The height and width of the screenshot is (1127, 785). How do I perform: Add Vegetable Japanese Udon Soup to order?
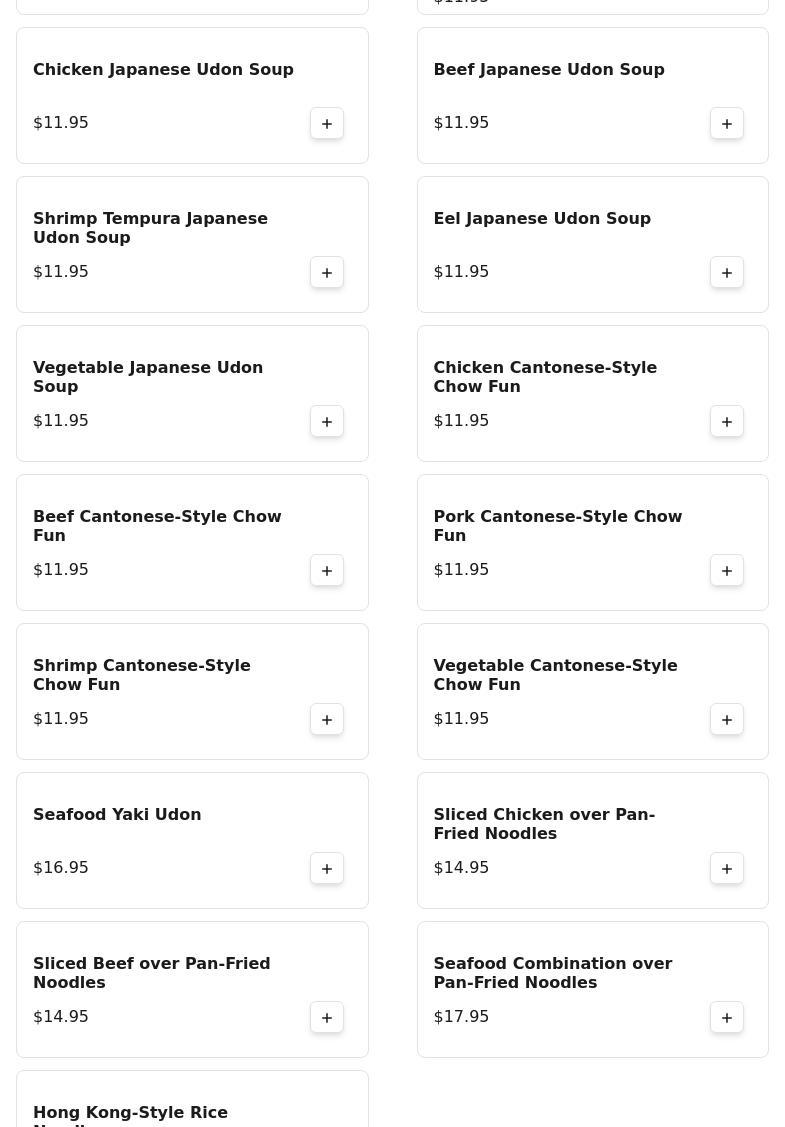coord(327,421)
